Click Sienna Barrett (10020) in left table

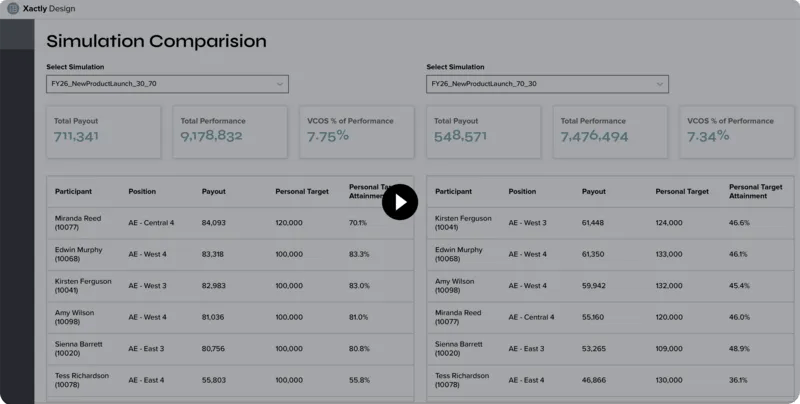click(79, 348)
